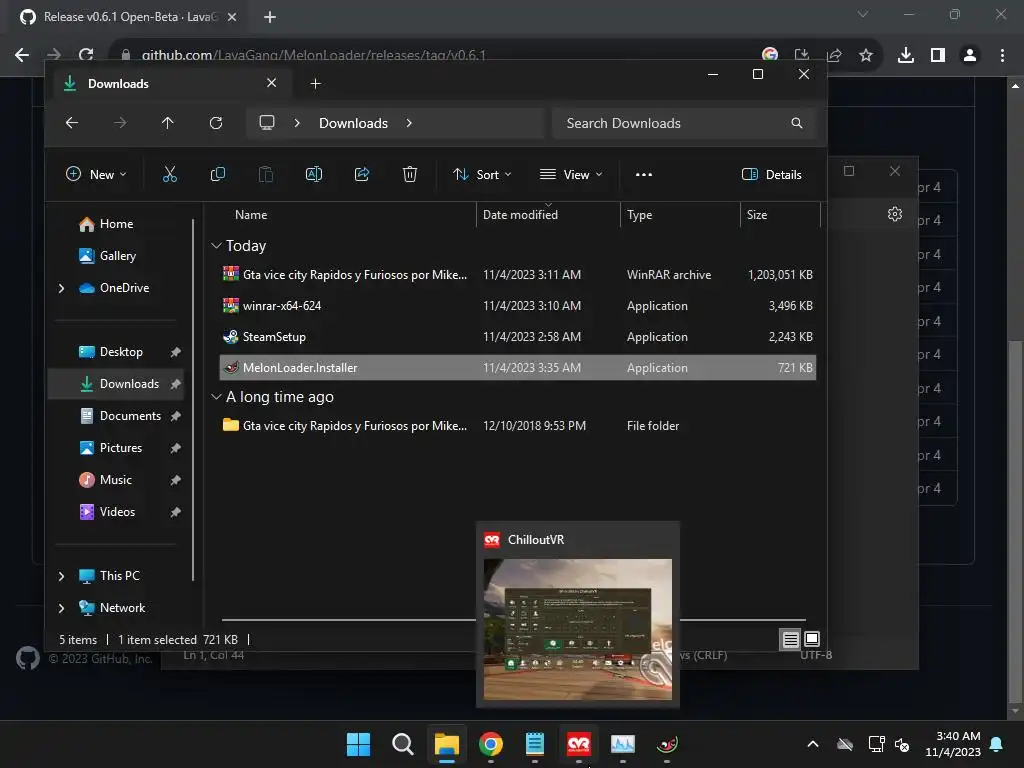Click the PC icon in address bar

click(x=266, y=123)
